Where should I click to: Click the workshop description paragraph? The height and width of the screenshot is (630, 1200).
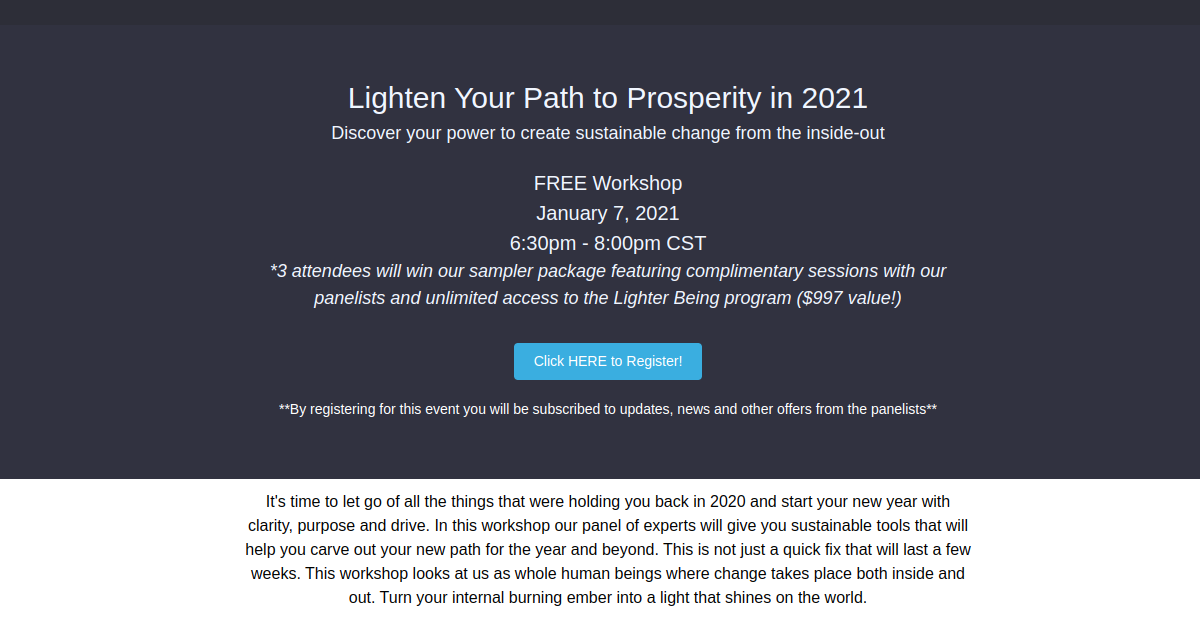pyautogui.click(x=607, y=549)
